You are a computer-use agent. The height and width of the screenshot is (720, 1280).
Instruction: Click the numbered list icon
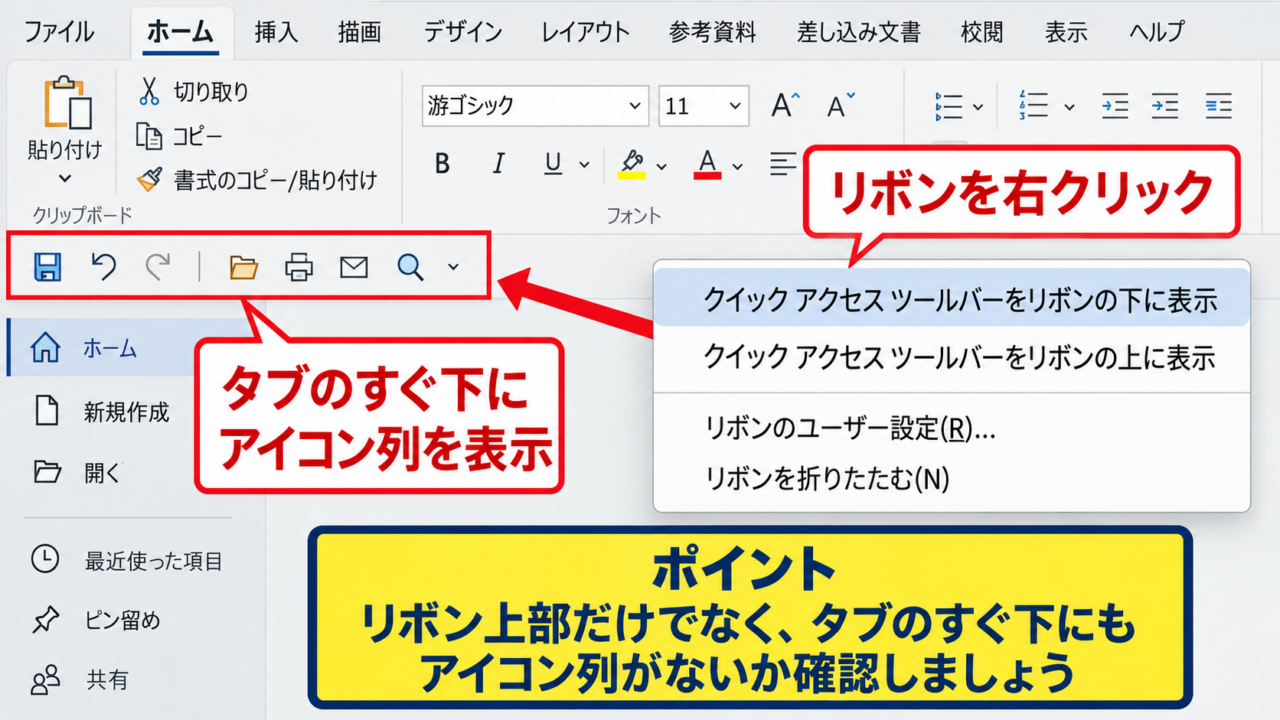coord(1033,105)
